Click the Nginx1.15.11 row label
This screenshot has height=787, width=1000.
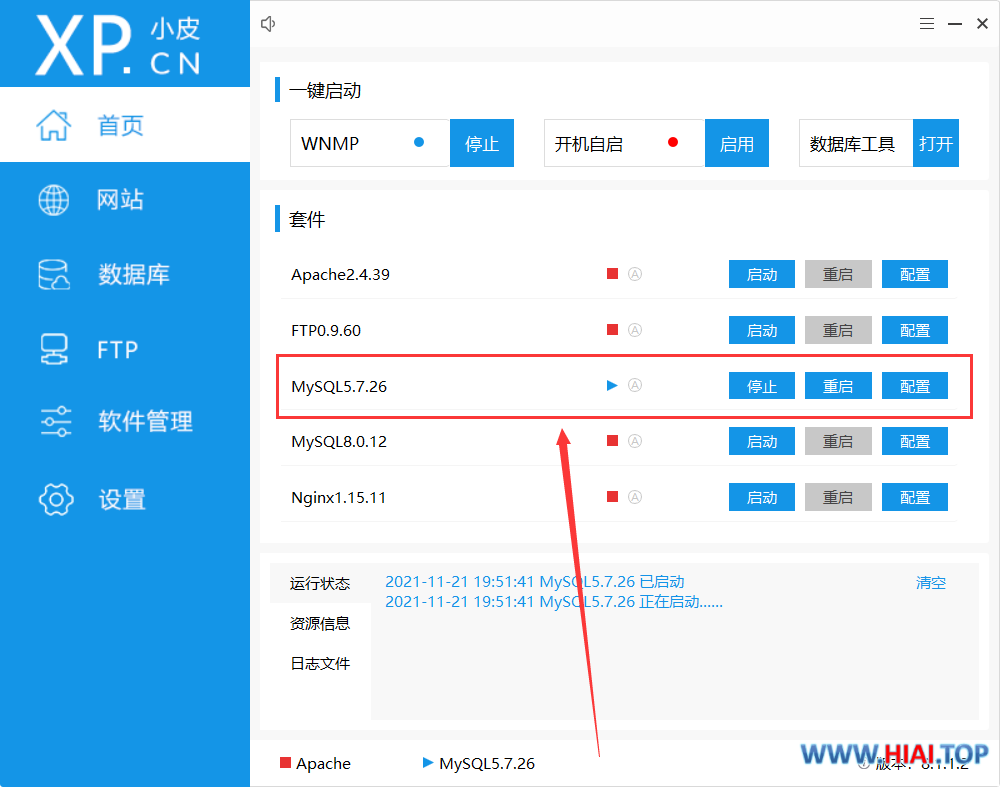pos(339,497)
